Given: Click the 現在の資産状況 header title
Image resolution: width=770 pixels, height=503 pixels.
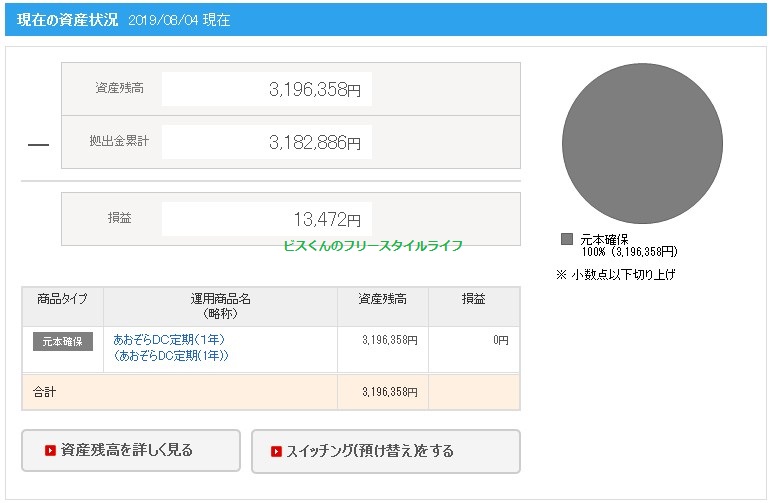Looking at the screenshot, I should pos(68,20).
